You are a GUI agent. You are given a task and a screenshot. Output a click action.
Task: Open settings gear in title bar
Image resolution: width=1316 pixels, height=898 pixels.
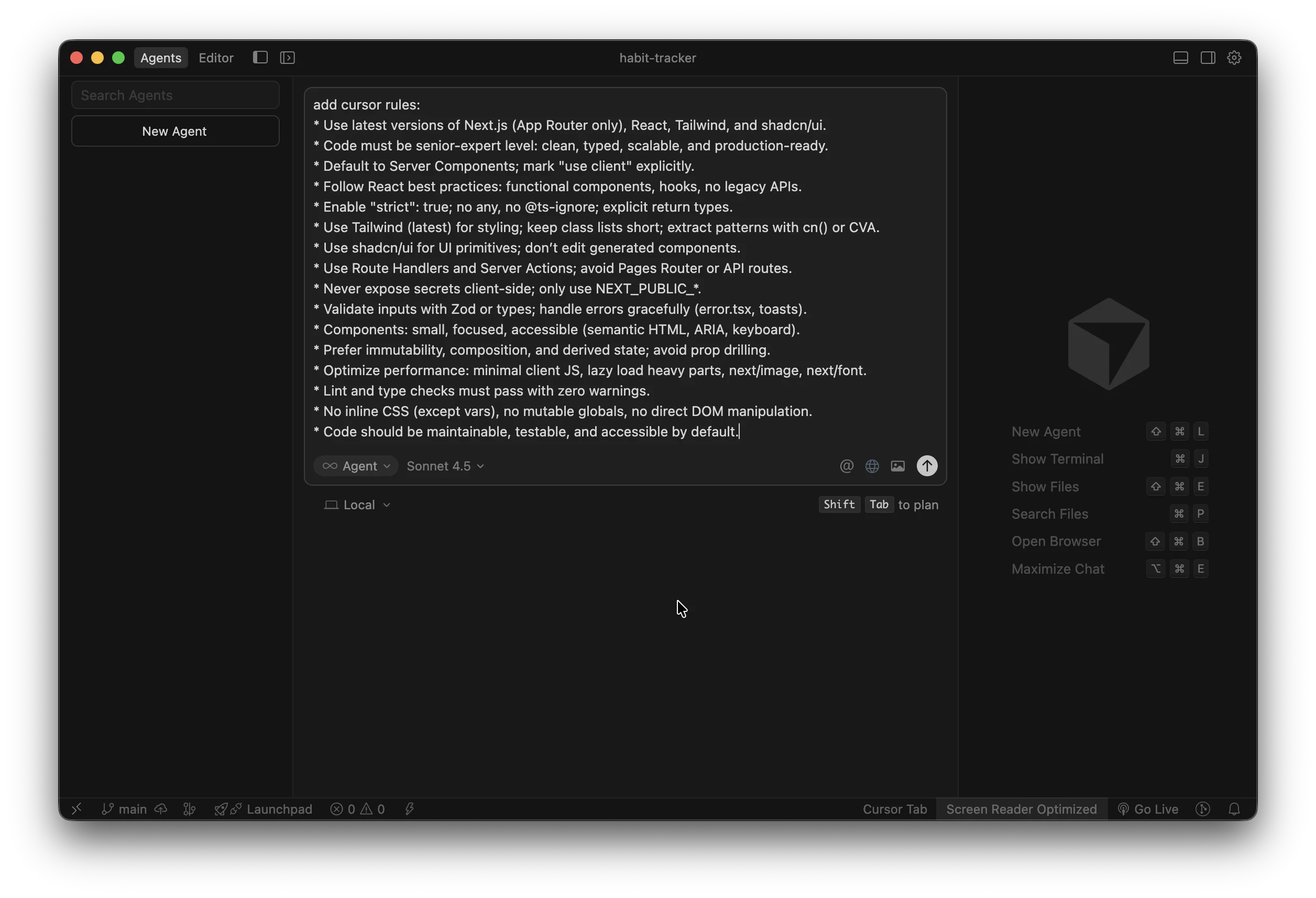1234,58
